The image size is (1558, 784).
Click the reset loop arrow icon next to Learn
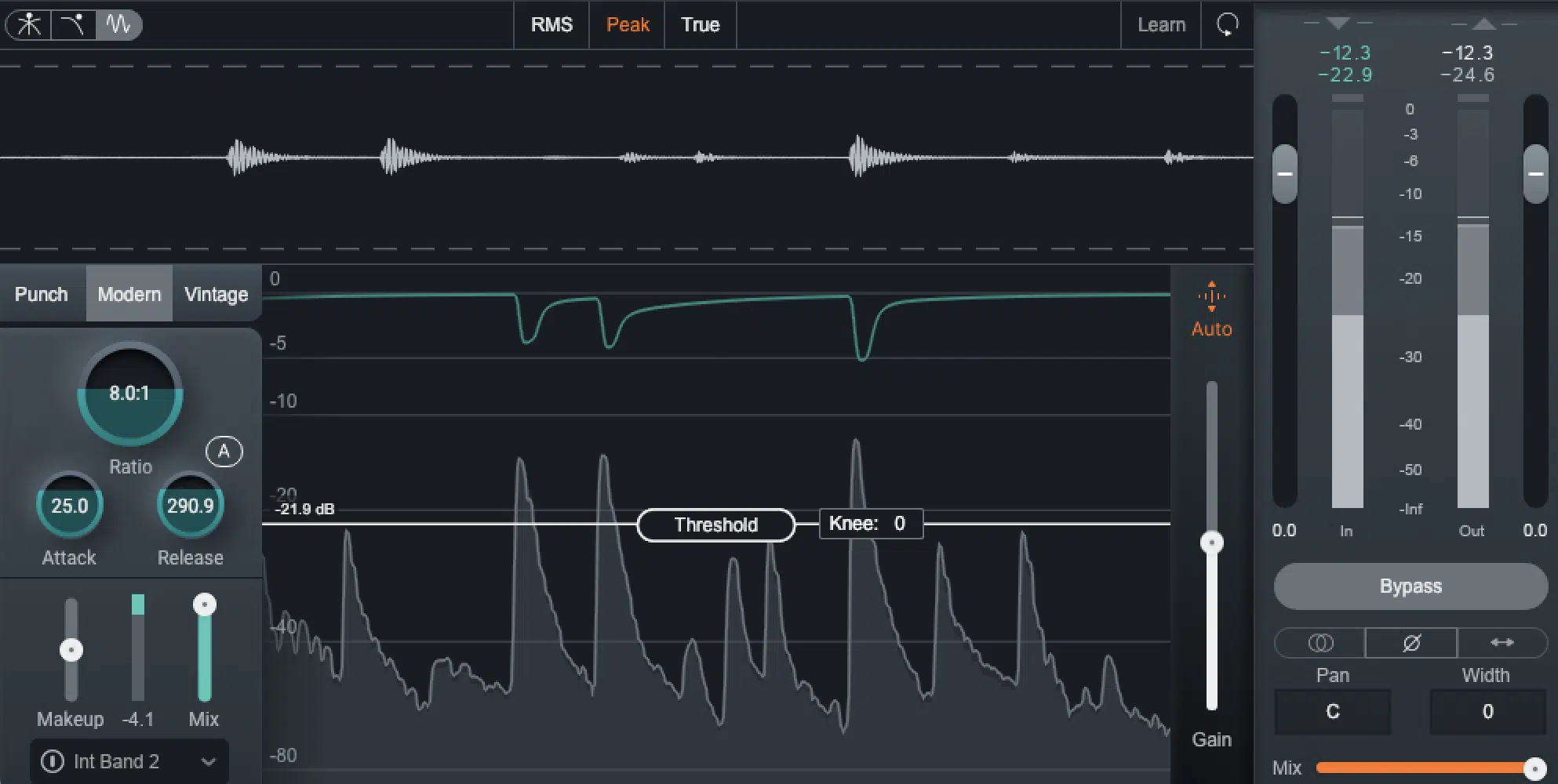(1227, 24)
